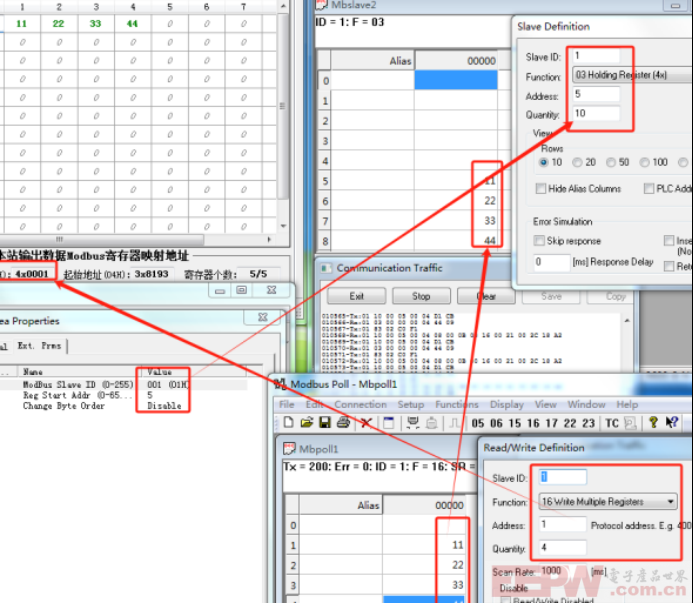Open the Window menu
Screen dimensions: 693x603
[586, 404]
